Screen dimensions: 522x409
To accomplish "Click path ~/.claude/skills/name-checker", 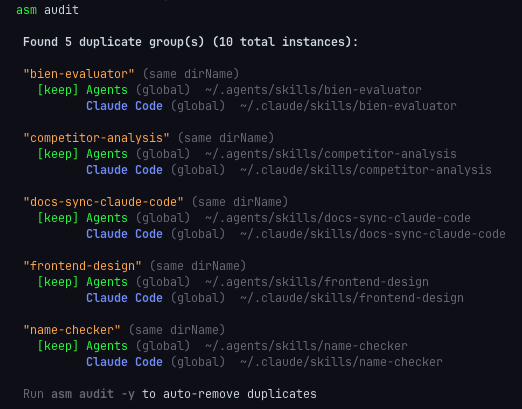I will [341, 362].
